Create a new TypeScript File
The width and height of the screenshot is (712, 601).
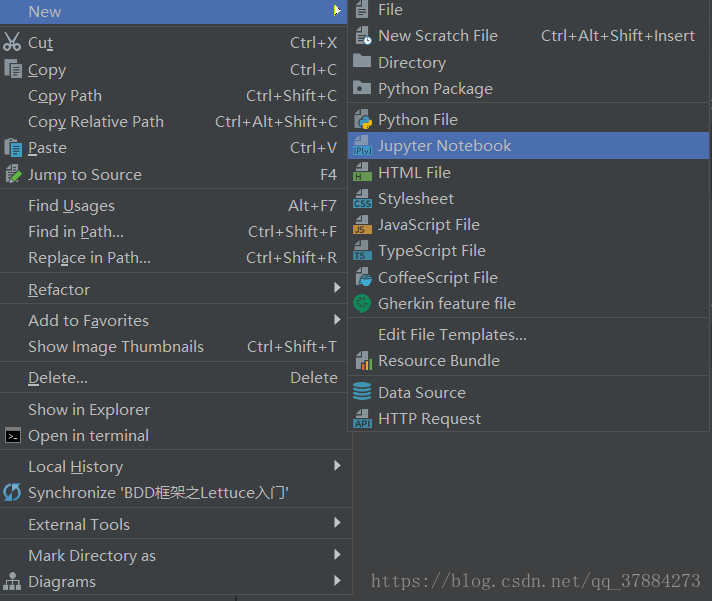point(431,251)
